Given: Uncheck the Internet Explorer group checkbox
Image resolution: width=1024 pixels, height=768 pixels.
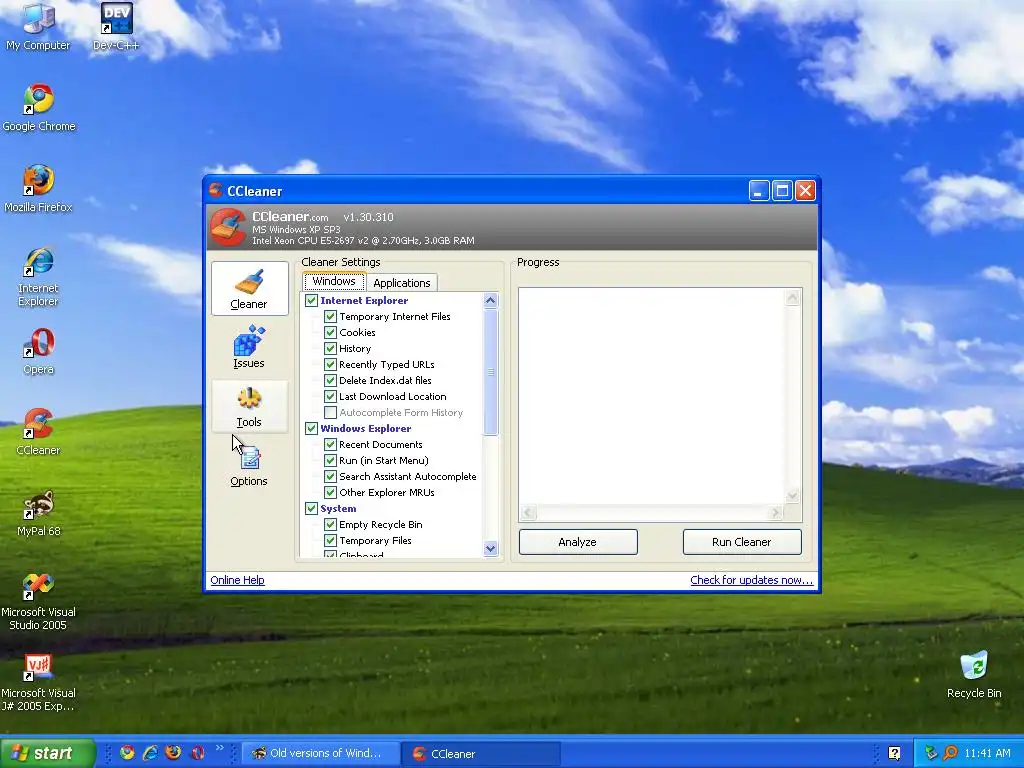Looking at the screenshot, I should pos(312,300).
